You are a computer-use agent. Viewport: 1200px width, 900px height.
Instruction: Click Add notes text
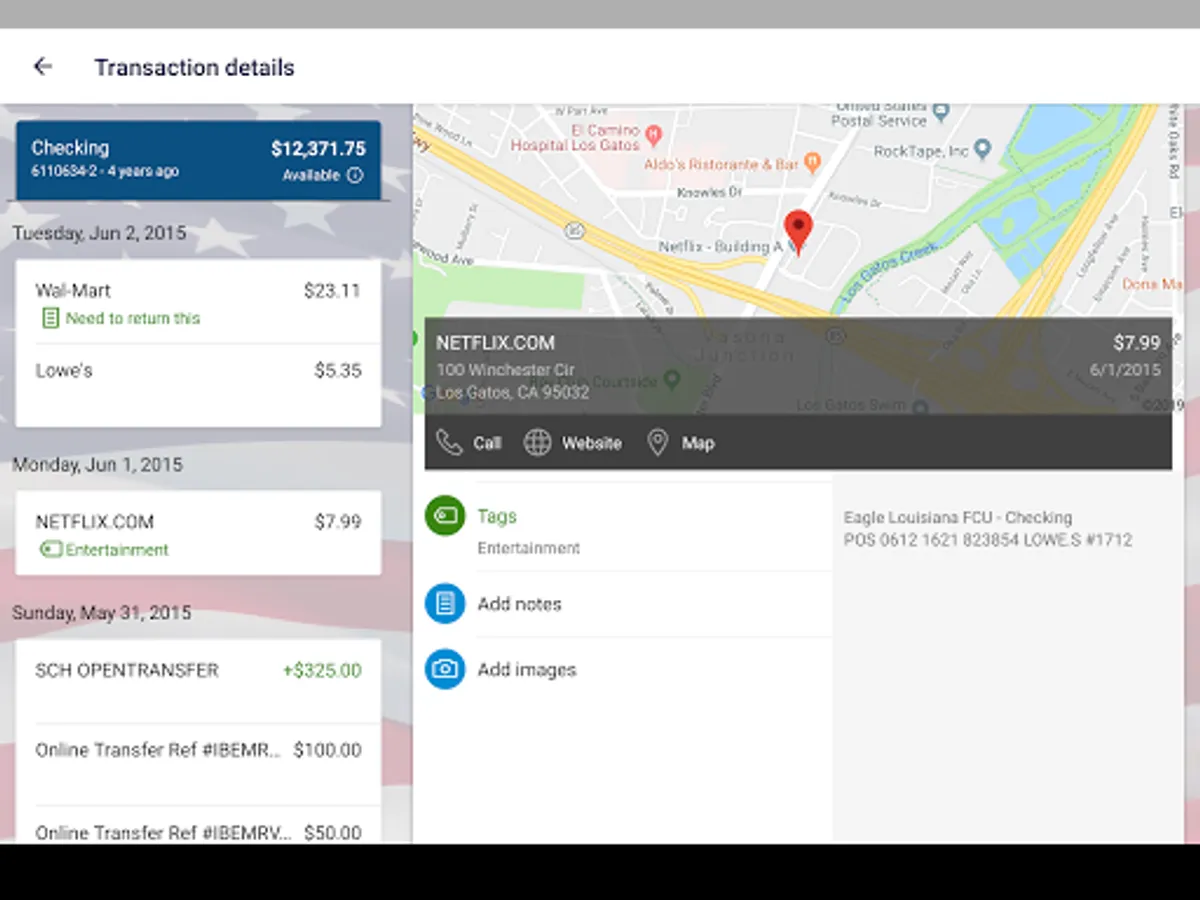point(519,604)
